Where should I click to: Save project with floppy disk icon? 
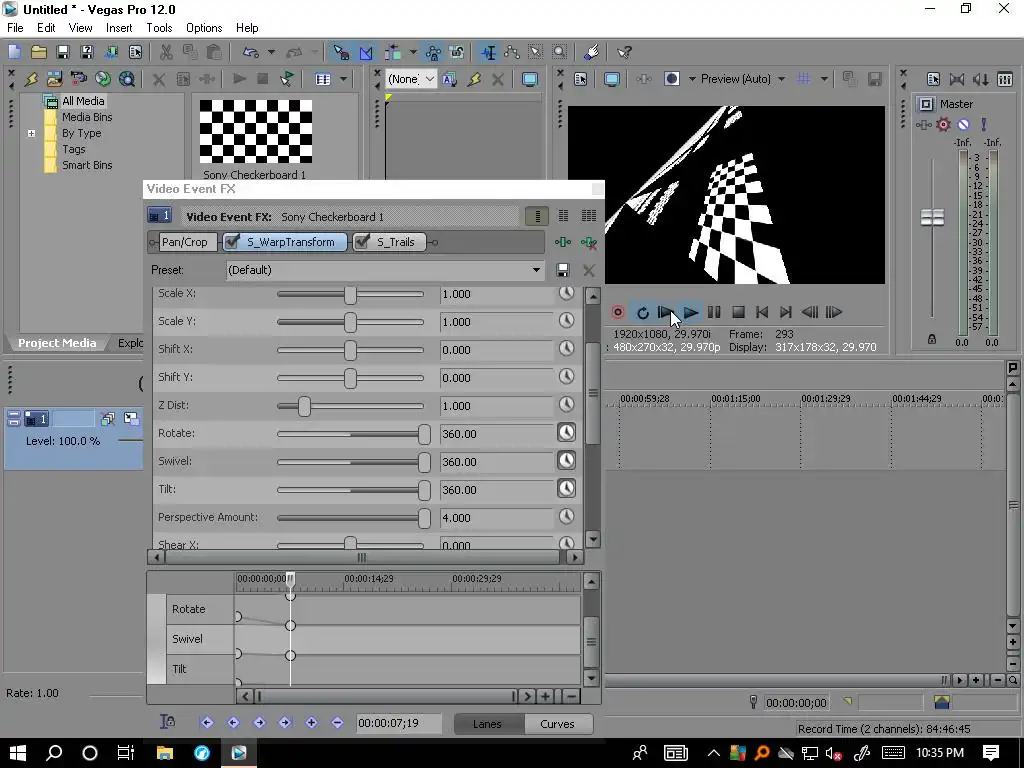coord(63,52)
